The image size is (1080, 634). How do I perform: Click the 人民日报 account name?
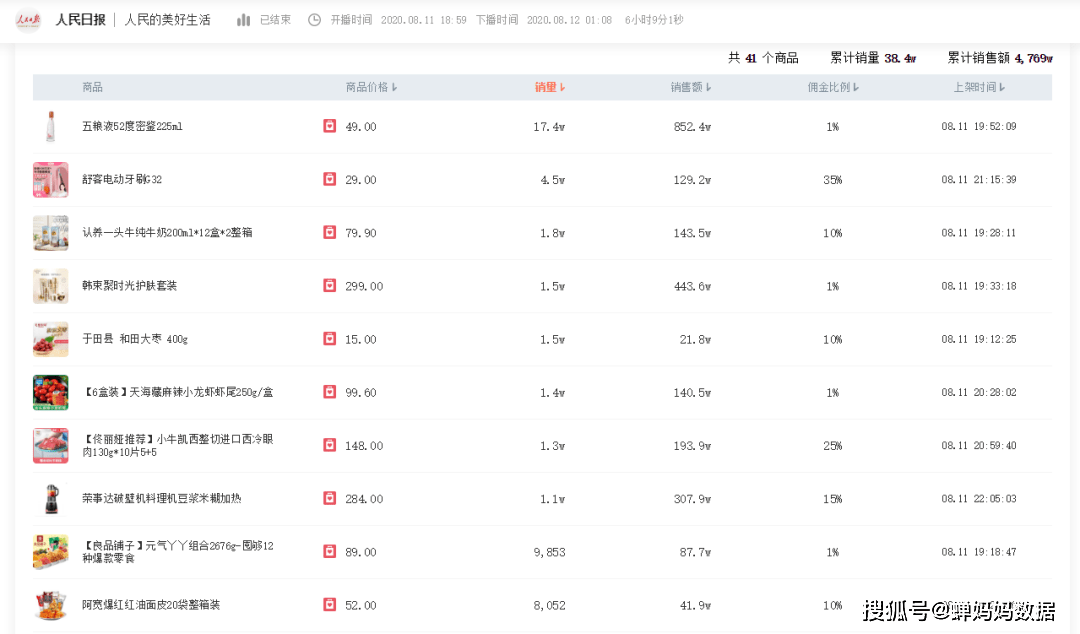pos(81,20)
